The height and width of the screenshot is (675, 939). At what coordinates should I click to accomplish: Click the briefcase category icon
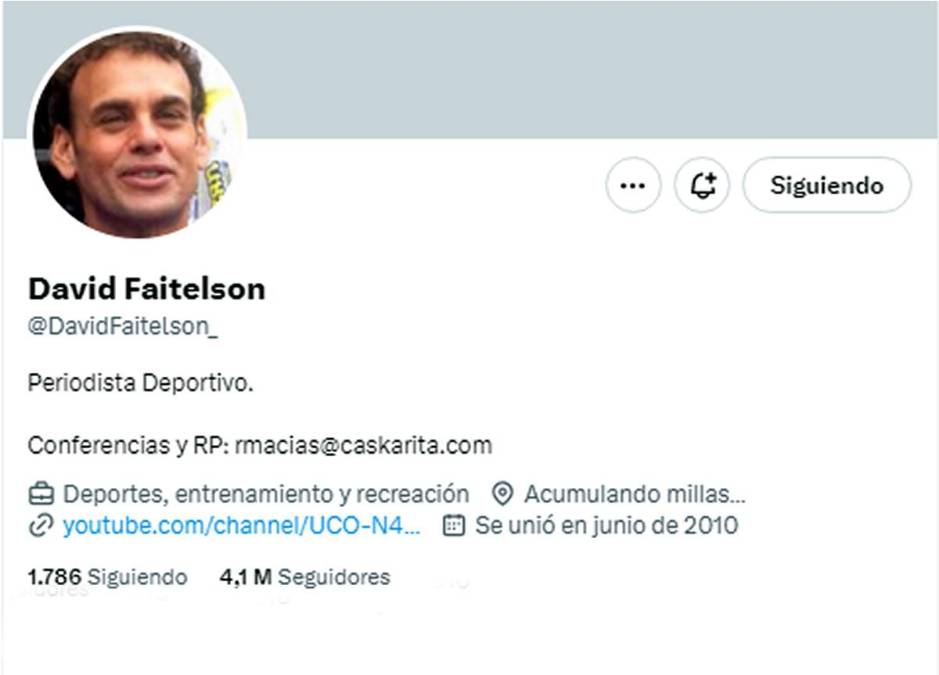[x=41, y=494]
